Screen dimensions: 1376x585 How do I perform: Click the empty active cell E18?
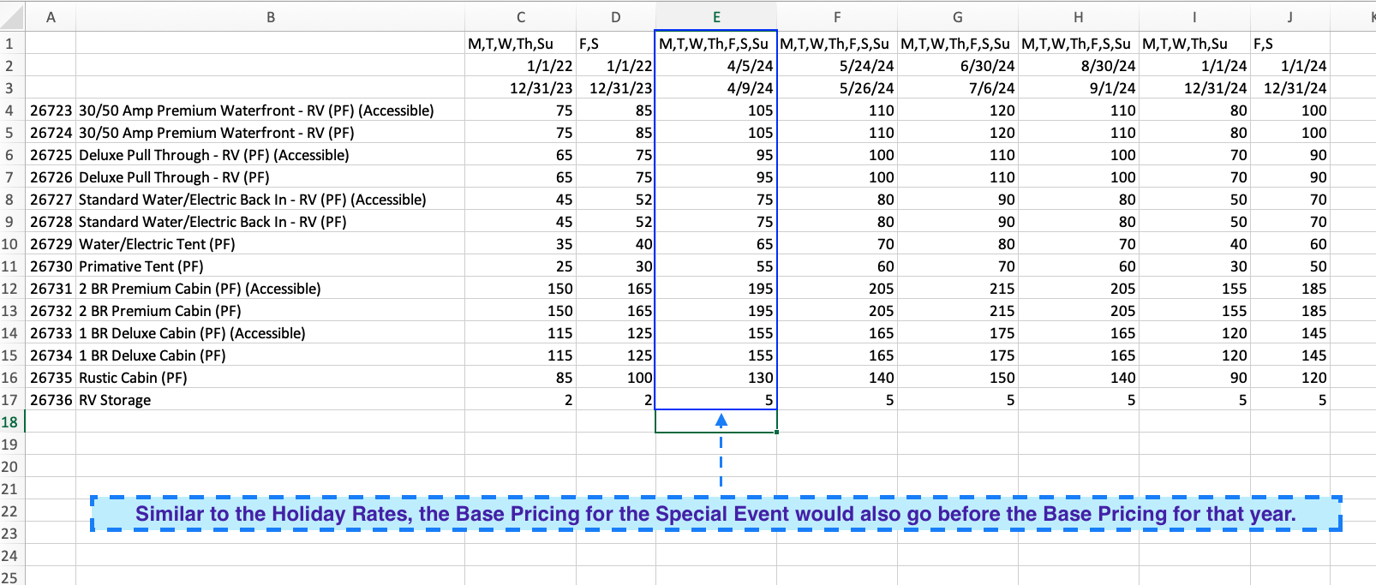[x=716, y=423]
